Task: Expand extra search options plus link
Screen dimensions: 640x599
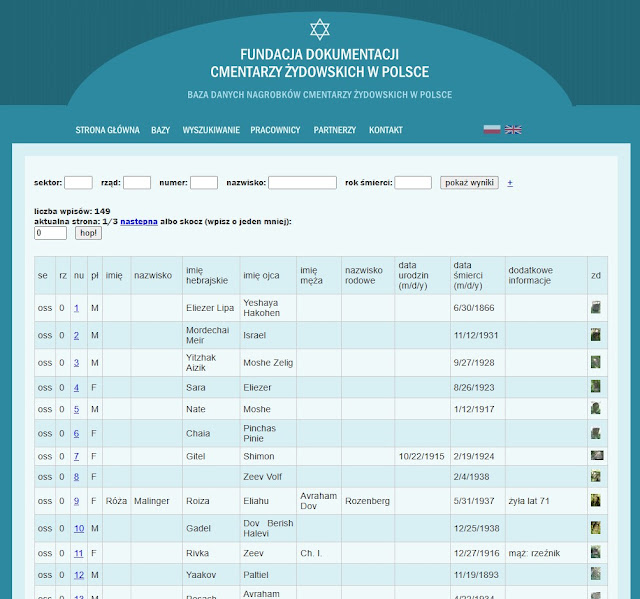Action: [510, 183]
